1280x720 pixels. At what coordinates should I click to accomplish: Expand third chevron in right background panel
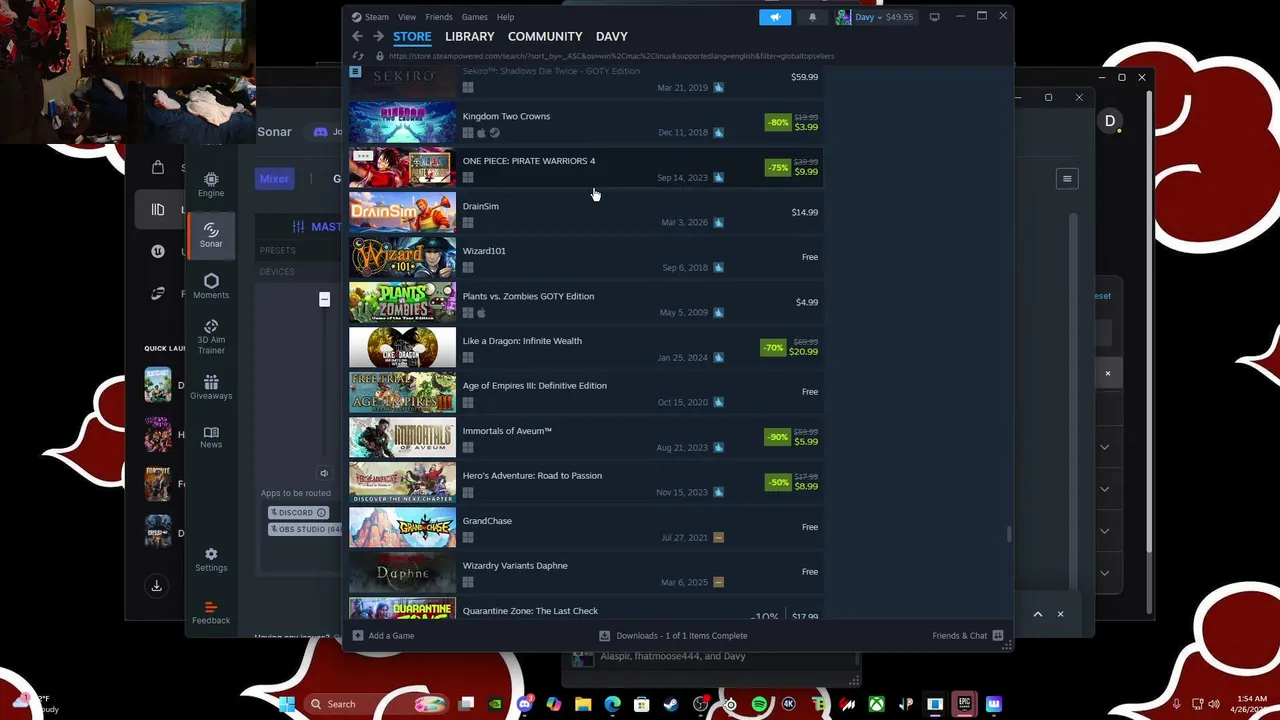pos(1104,531)
